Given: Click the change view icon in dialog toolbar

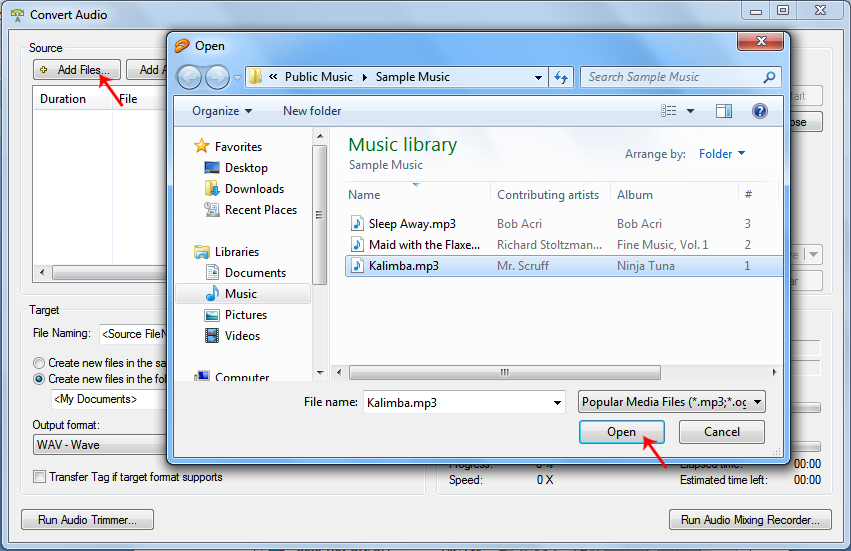Looking at the screenshot, I should pos(668,111).
